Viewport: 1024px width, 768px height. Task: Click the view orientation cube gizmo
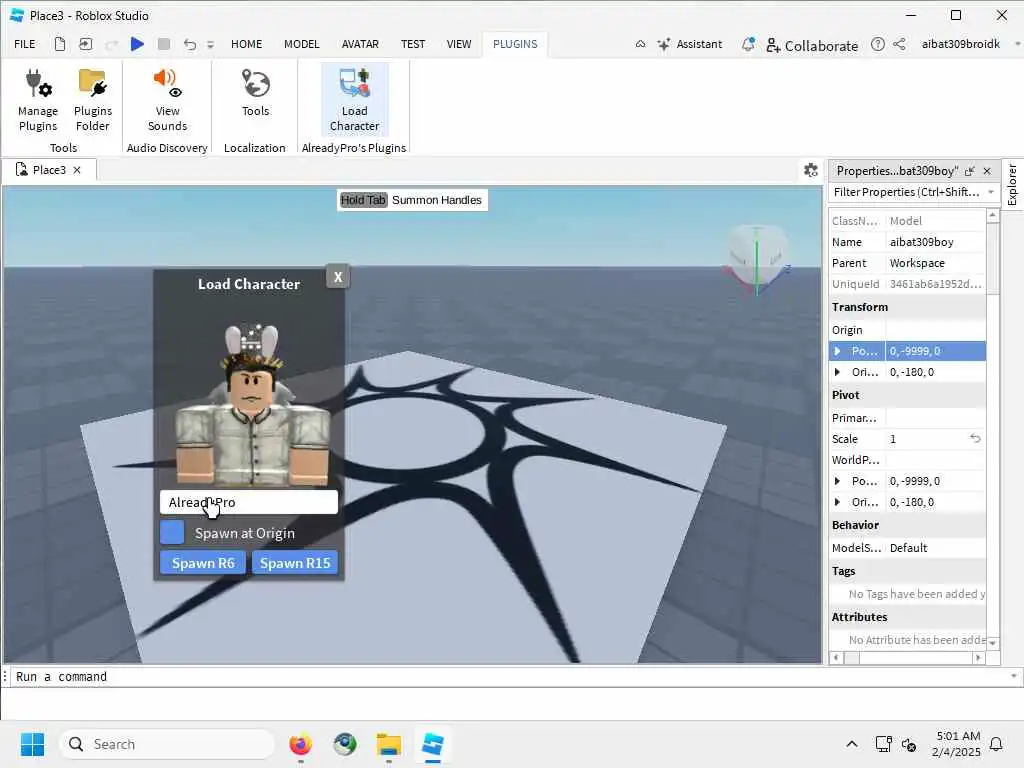[x=757, y=258]
